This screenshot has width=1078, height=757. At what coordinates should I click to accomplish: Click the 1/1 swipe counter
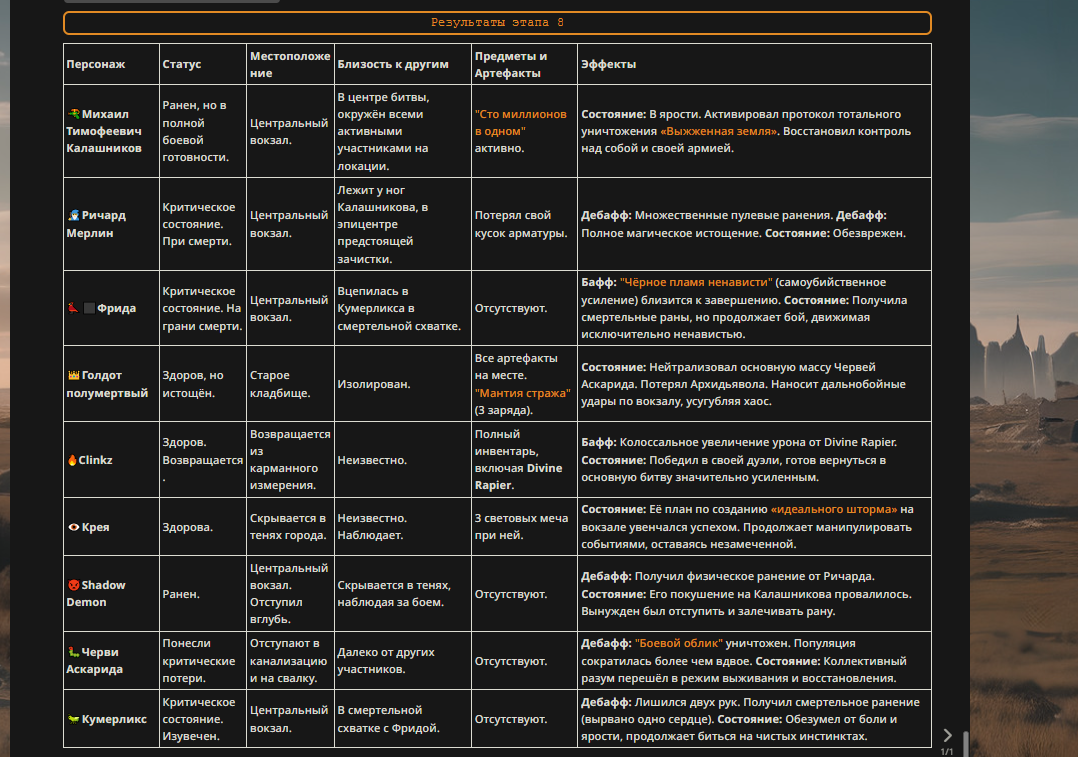(947, 751)
